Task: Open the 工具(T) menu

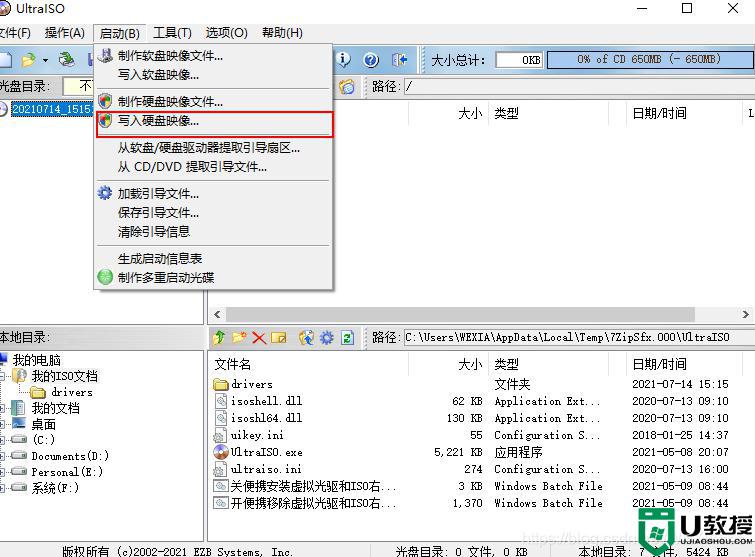Action: (x=172, y=33)
